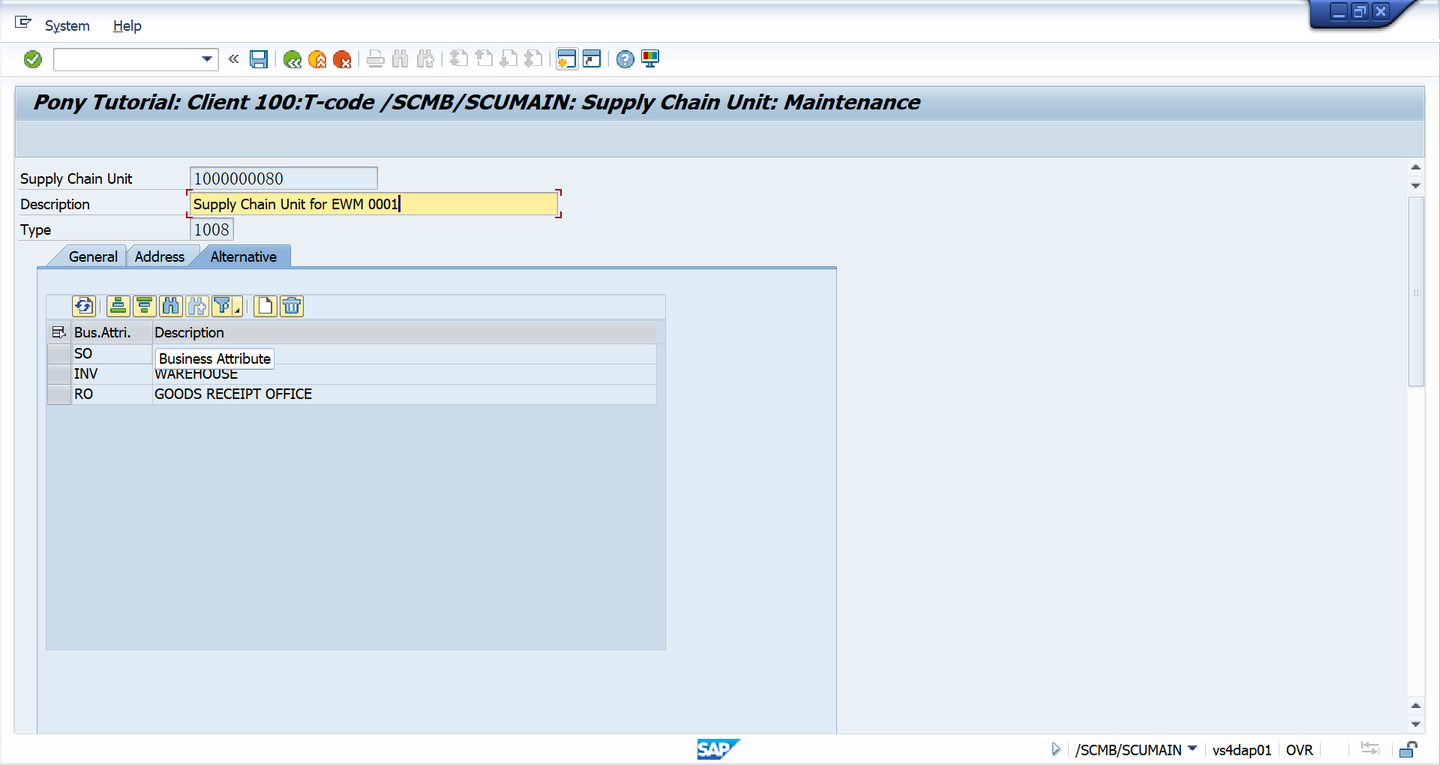Switch to the Address tab

(x=160, y=256)
